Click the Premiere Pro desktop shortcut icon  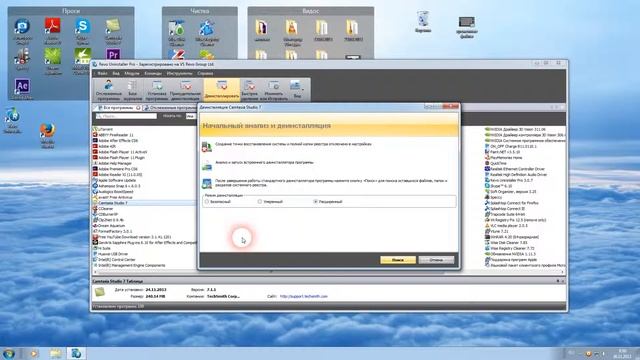point(113,54)
